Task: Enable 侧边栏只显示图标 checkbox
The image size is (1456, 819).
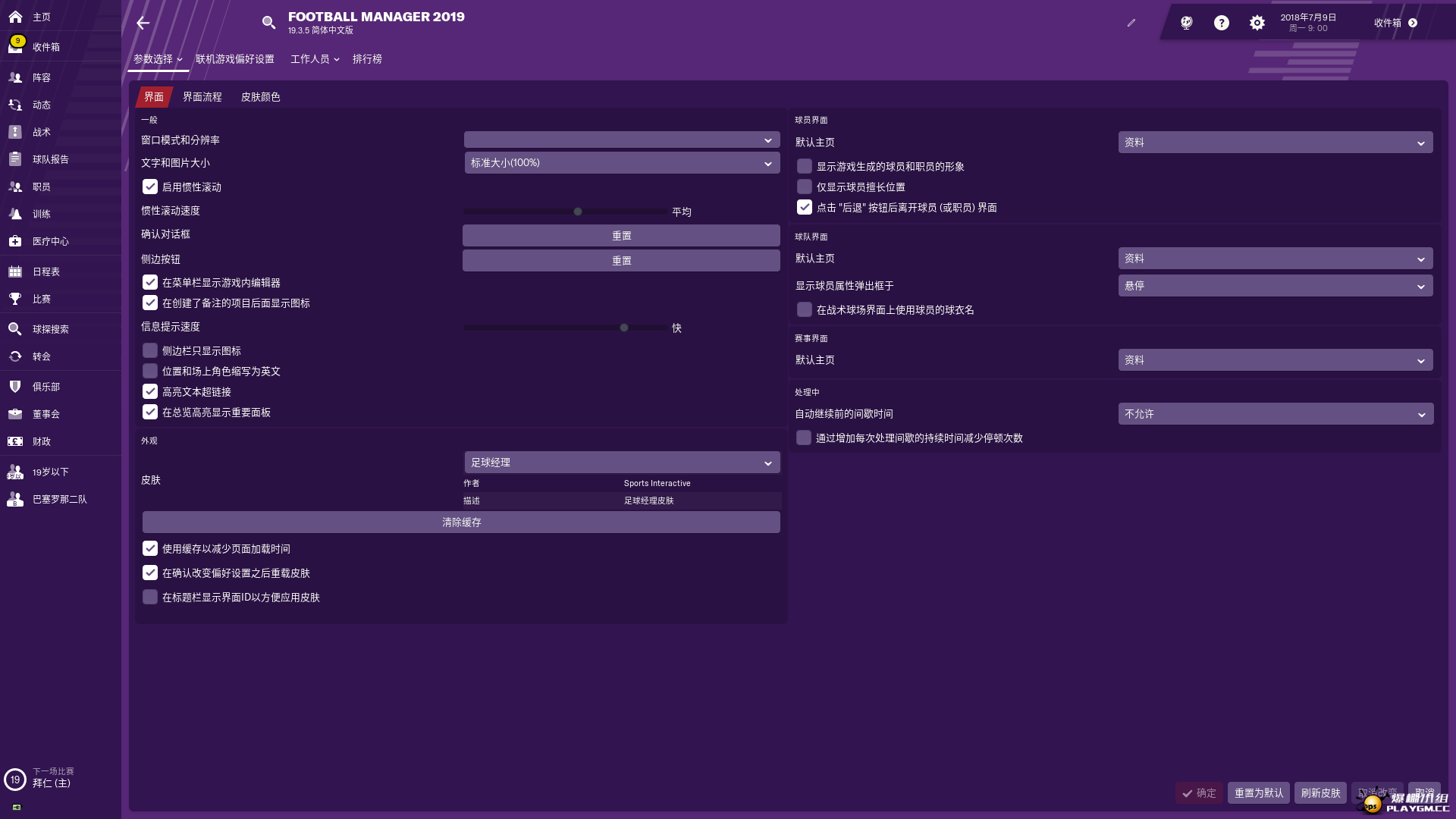Action: click(x=150, y=350)
